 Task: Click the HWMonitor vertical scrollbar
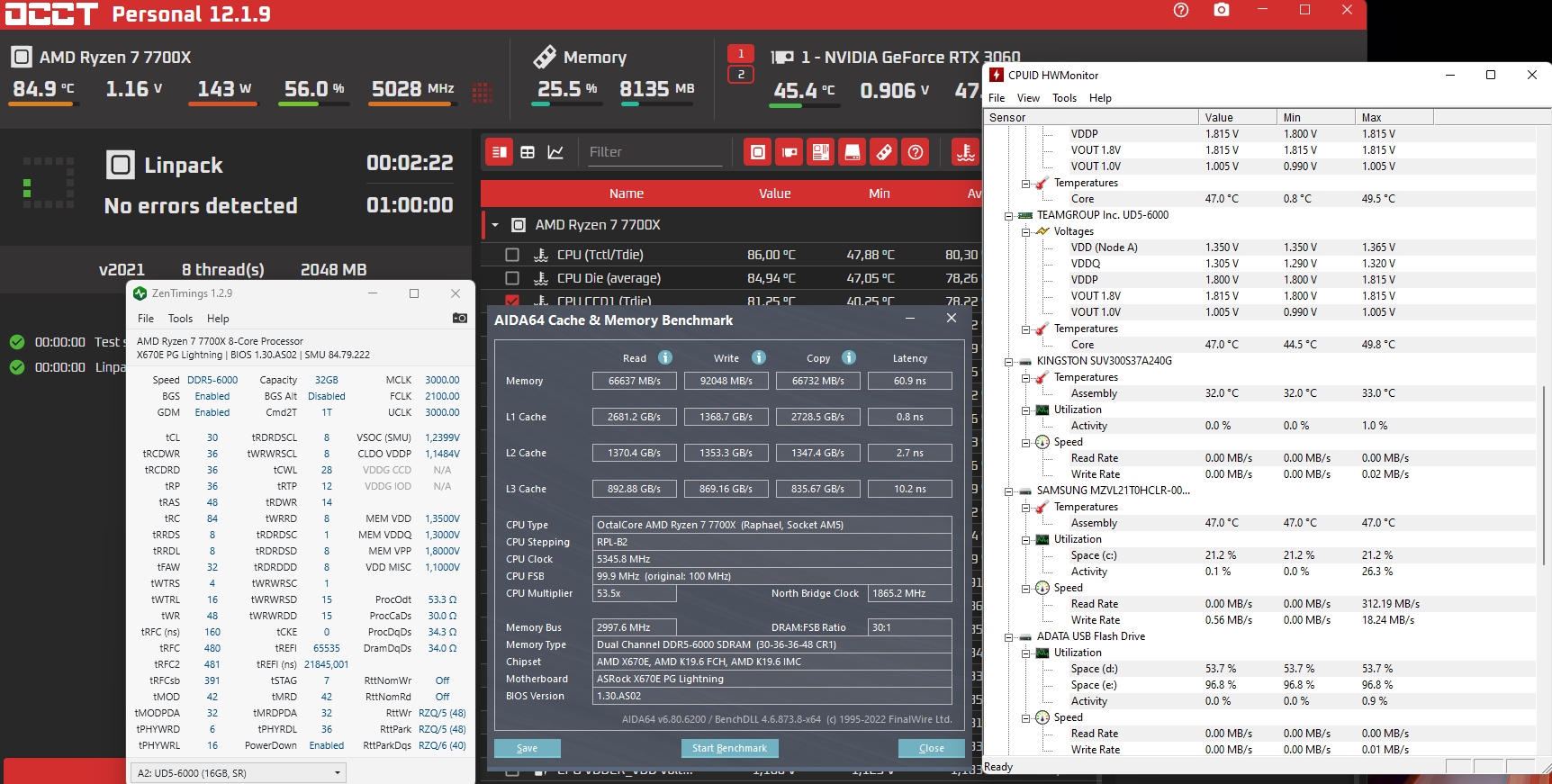pos(1545,475)
